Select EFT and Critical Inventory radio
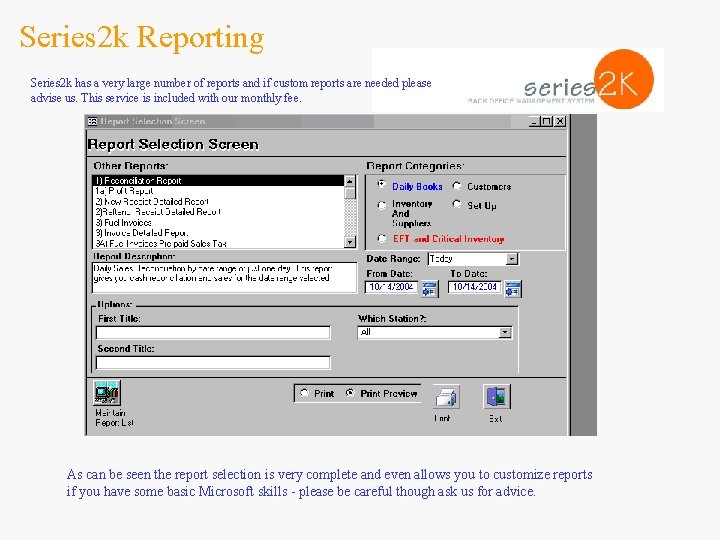Screen dimensions: 720x540 [x=382, y=238]
